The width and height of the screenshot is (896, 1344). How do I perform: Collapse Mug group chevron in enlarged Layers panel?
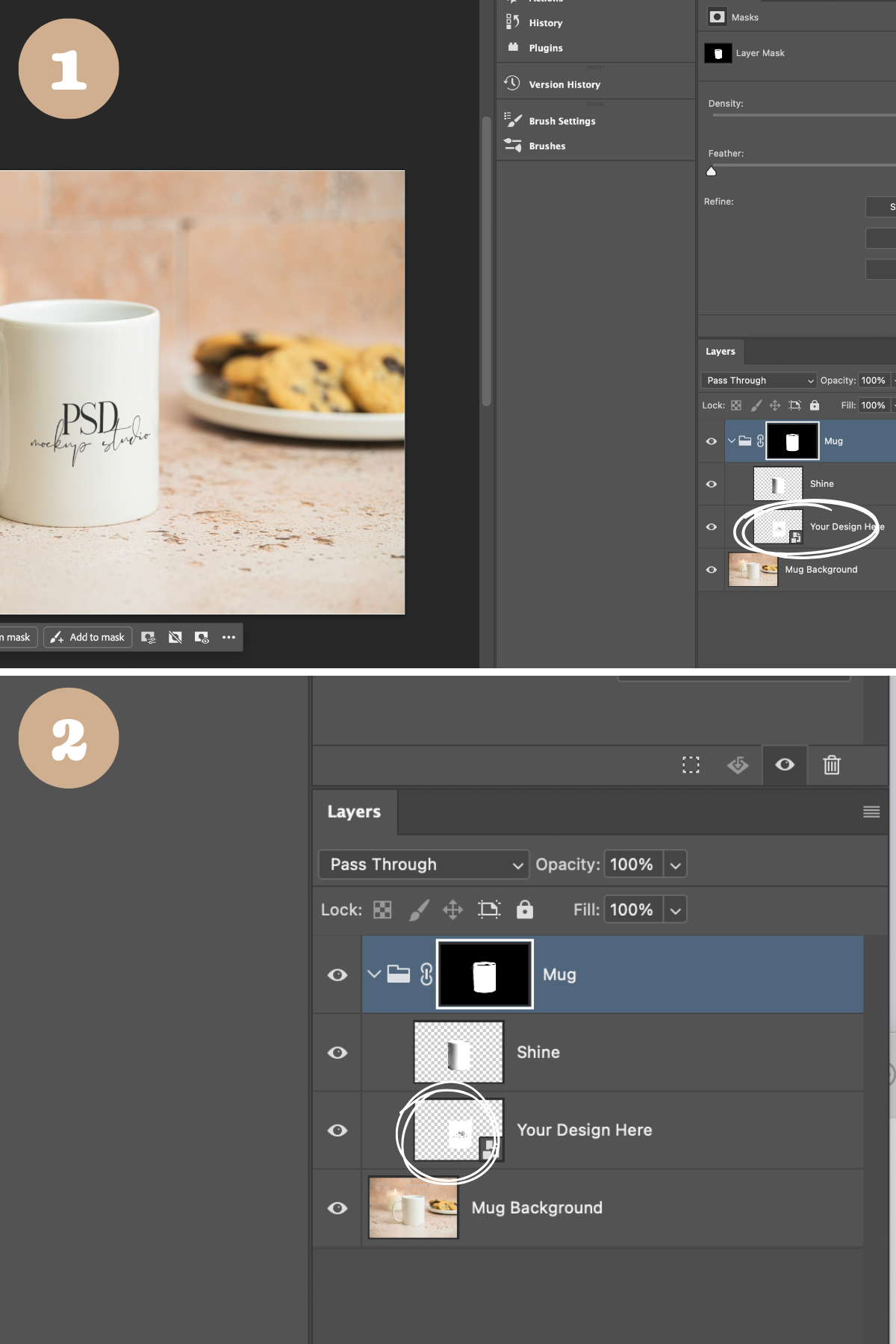pyautogui.click(x=374, y=974)
